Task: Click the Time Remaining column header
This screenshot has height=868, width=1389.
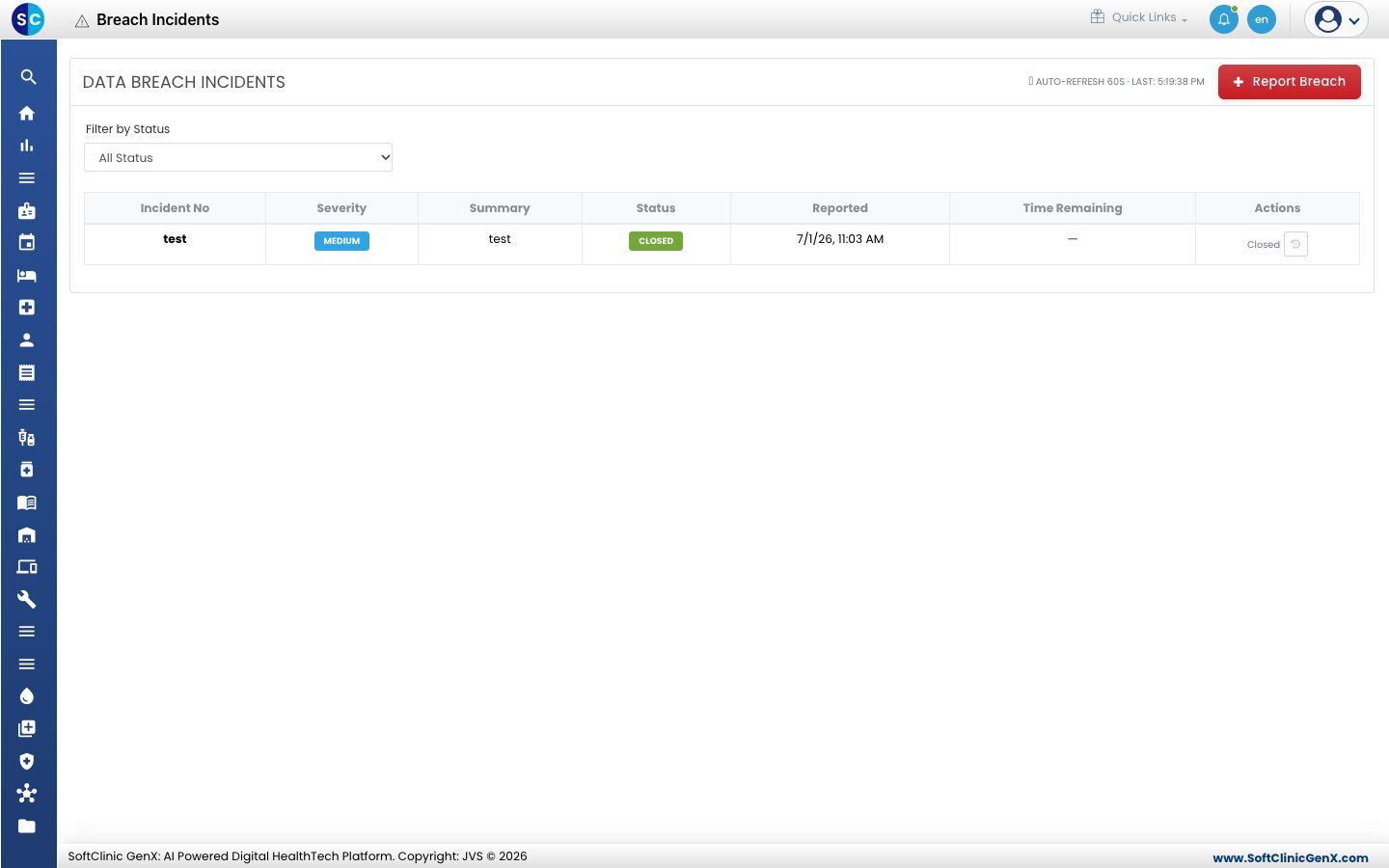Action: 1073,208
